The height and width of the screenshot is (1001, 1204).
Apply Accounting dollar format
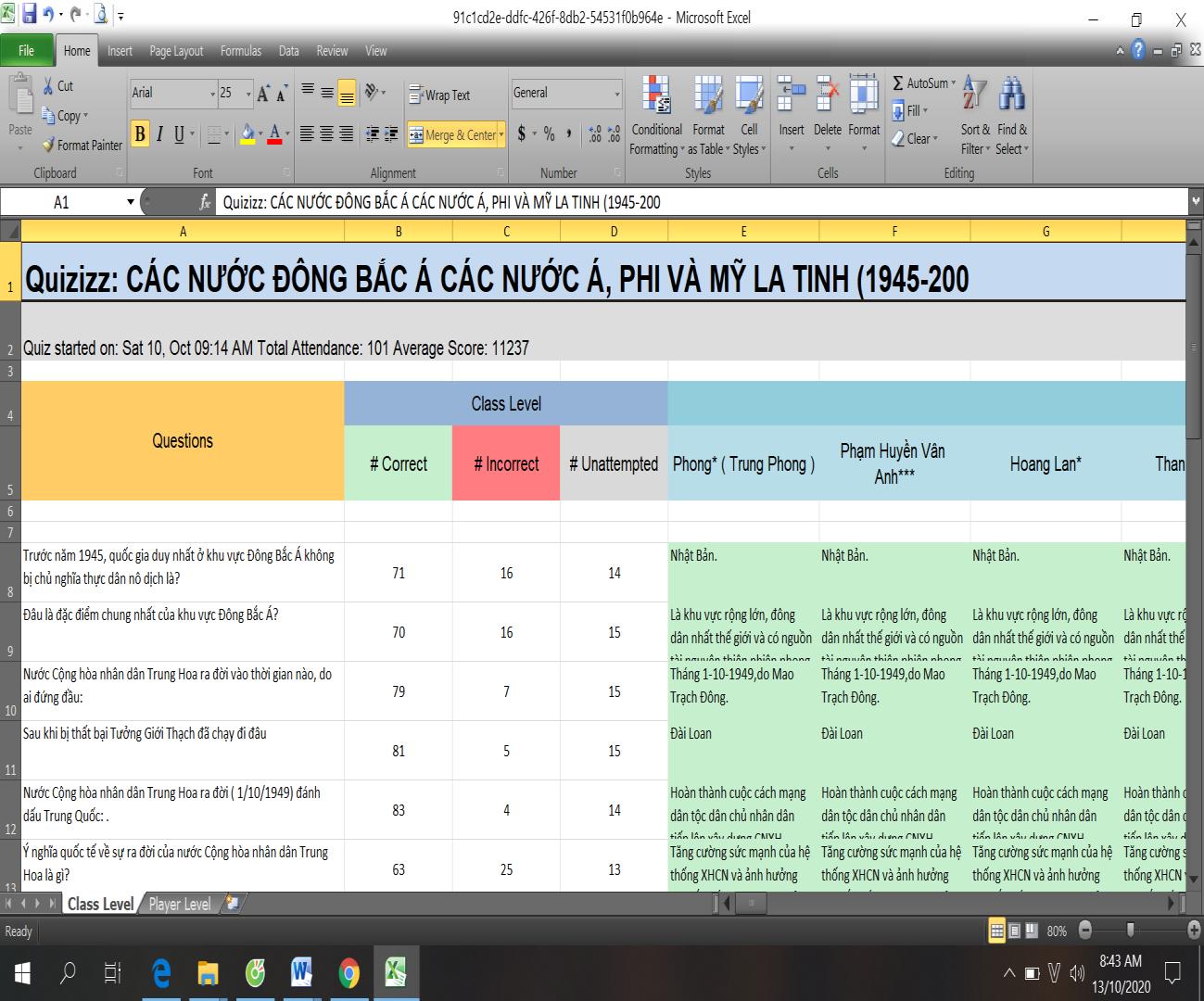tap(522, 135)
